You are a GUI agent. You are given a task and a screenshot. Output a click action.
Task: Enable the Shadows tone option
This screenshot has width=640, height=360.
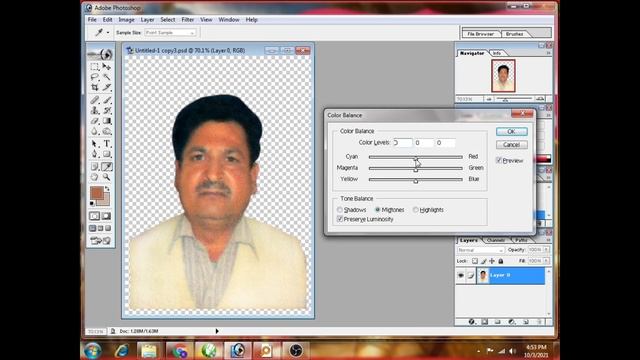tap(340, 210)
